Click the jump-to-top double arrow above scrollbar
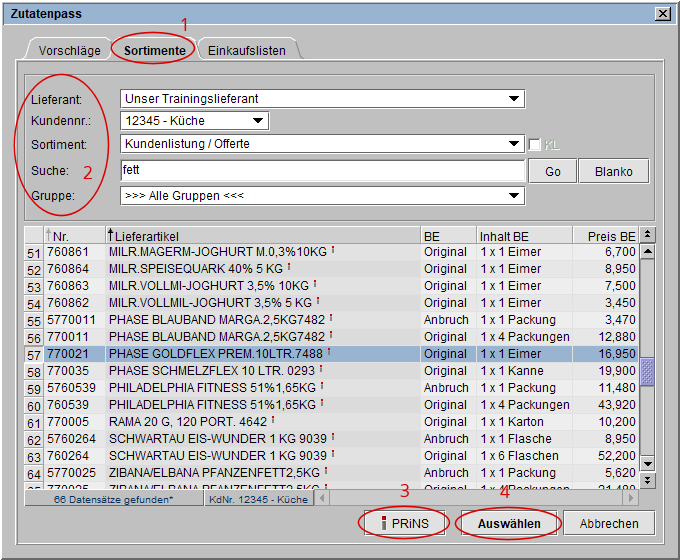 click(x=647, y=235)
